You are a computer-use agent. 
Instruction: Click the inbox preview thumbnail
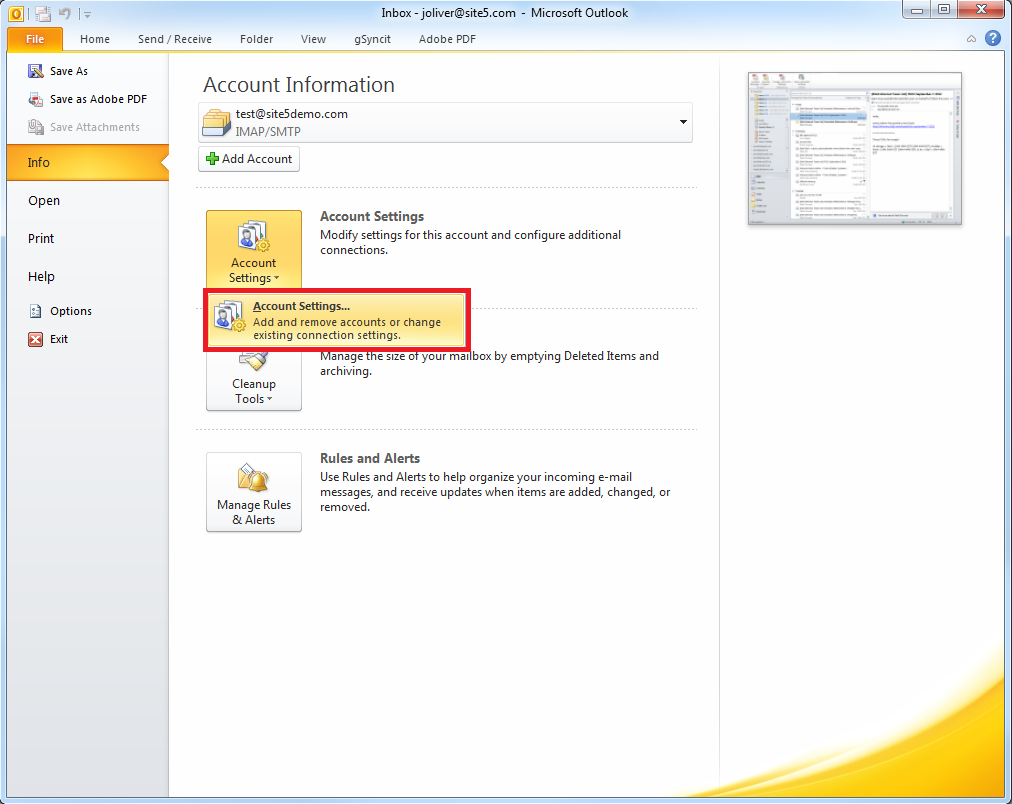coord(855,148)
